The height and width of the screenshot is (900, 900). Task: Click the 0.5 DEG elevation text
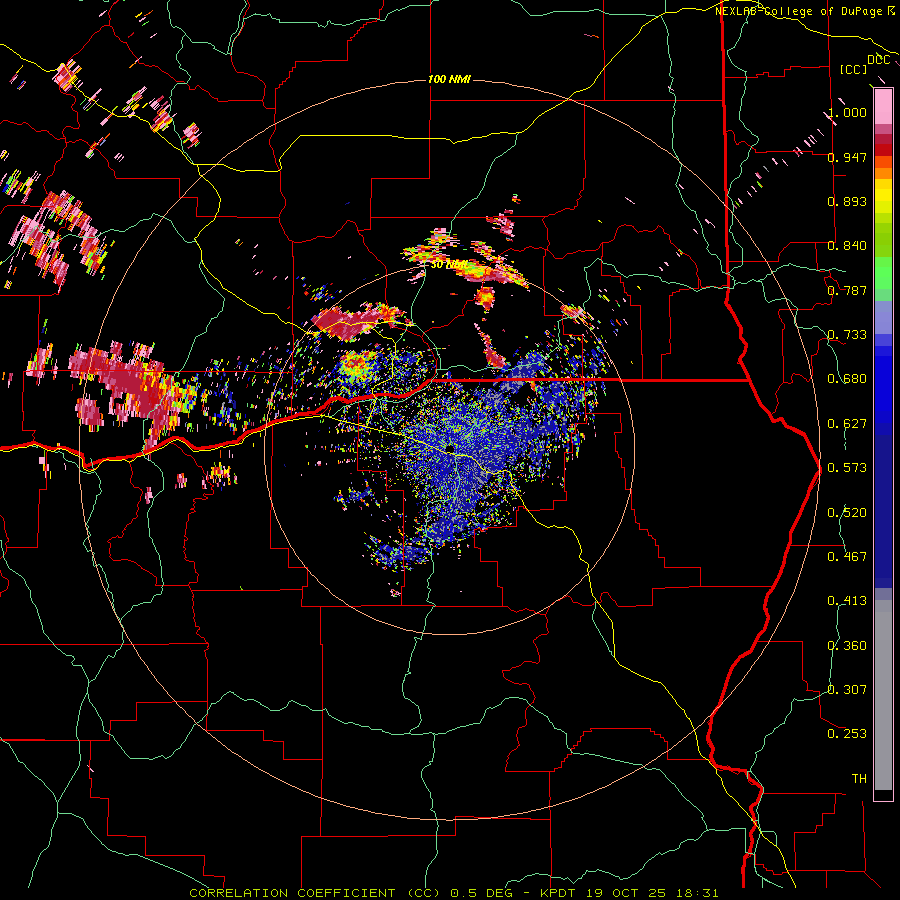coord(481,893)
